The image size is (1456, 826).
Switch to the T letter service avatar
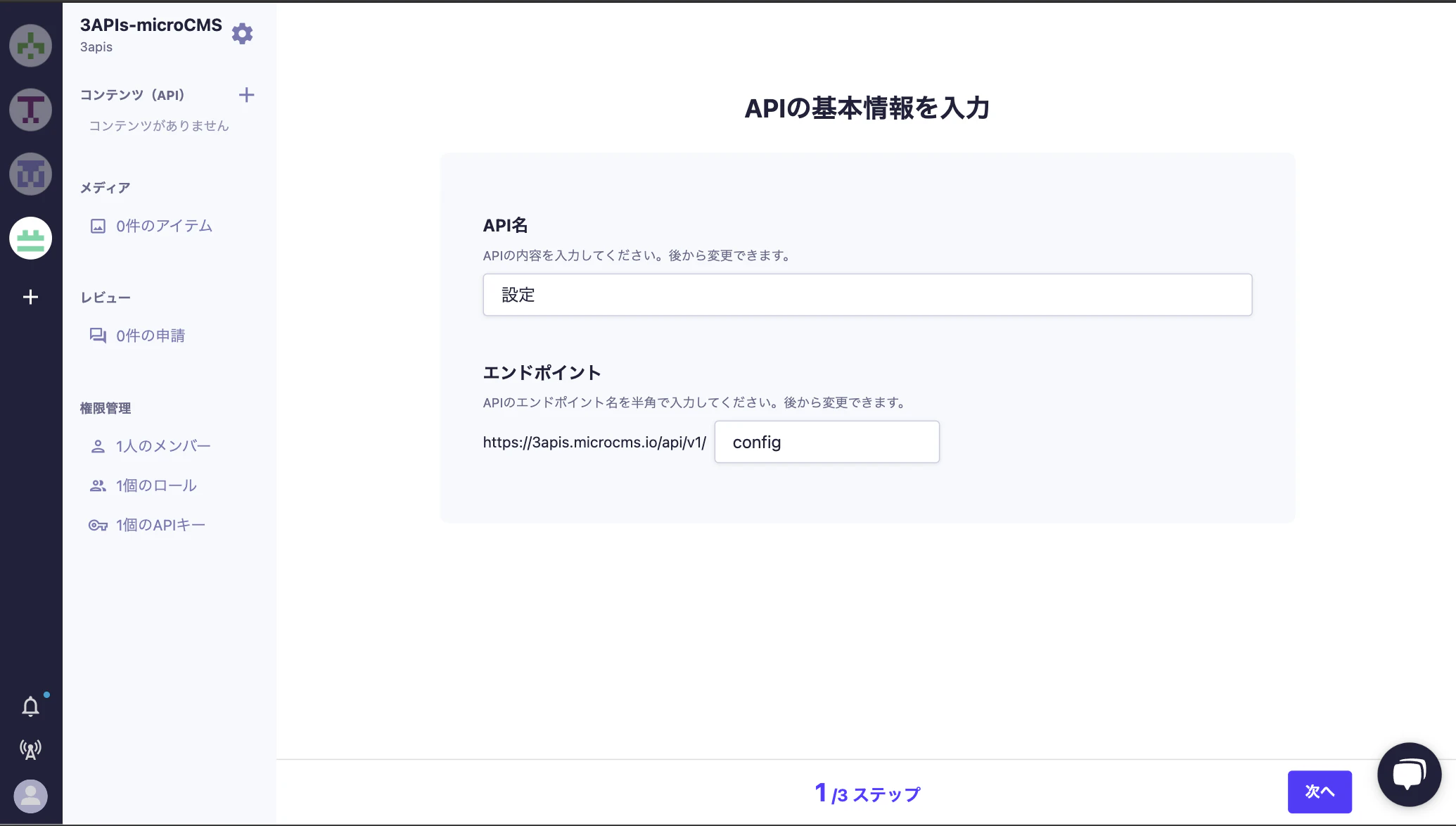[30, 110]
